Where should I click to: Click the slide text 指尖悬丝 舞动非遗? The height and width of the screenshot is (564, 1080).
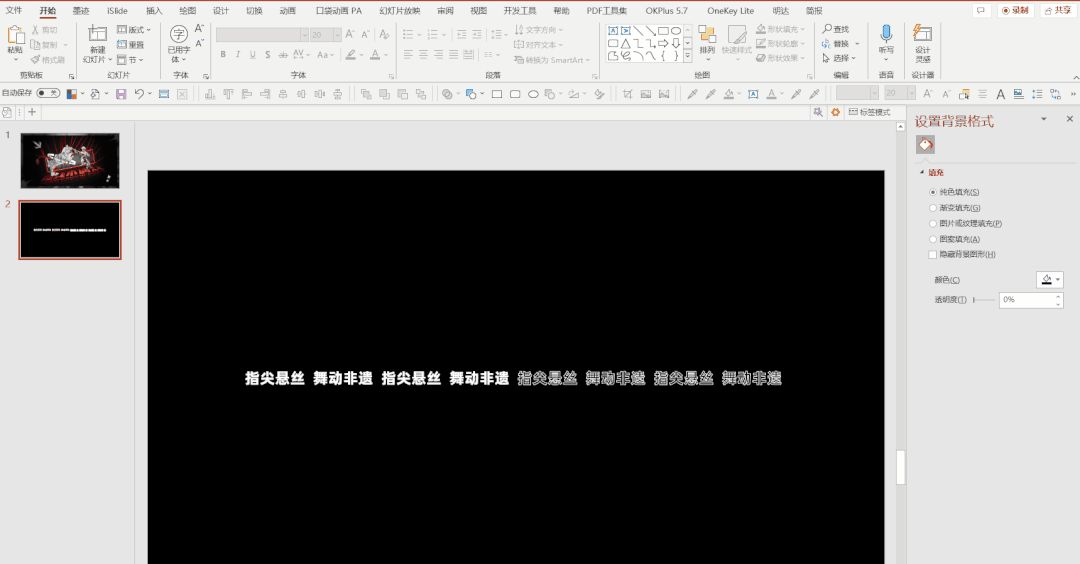coord(513,378)
